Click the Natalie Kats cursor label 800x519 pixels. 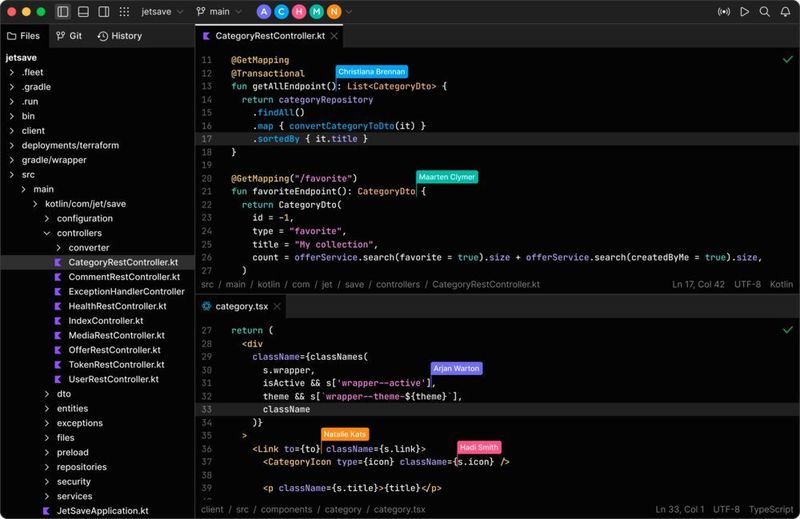pyautogui.click(x=345, y=434)
